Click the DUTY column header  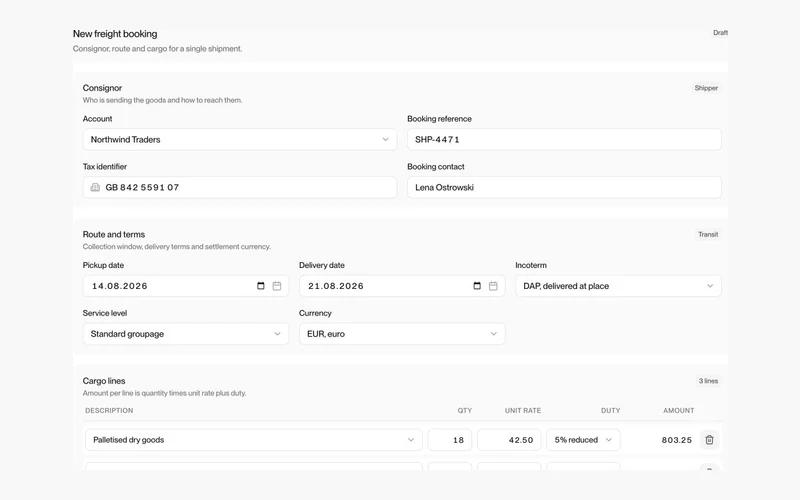point(610,410)
